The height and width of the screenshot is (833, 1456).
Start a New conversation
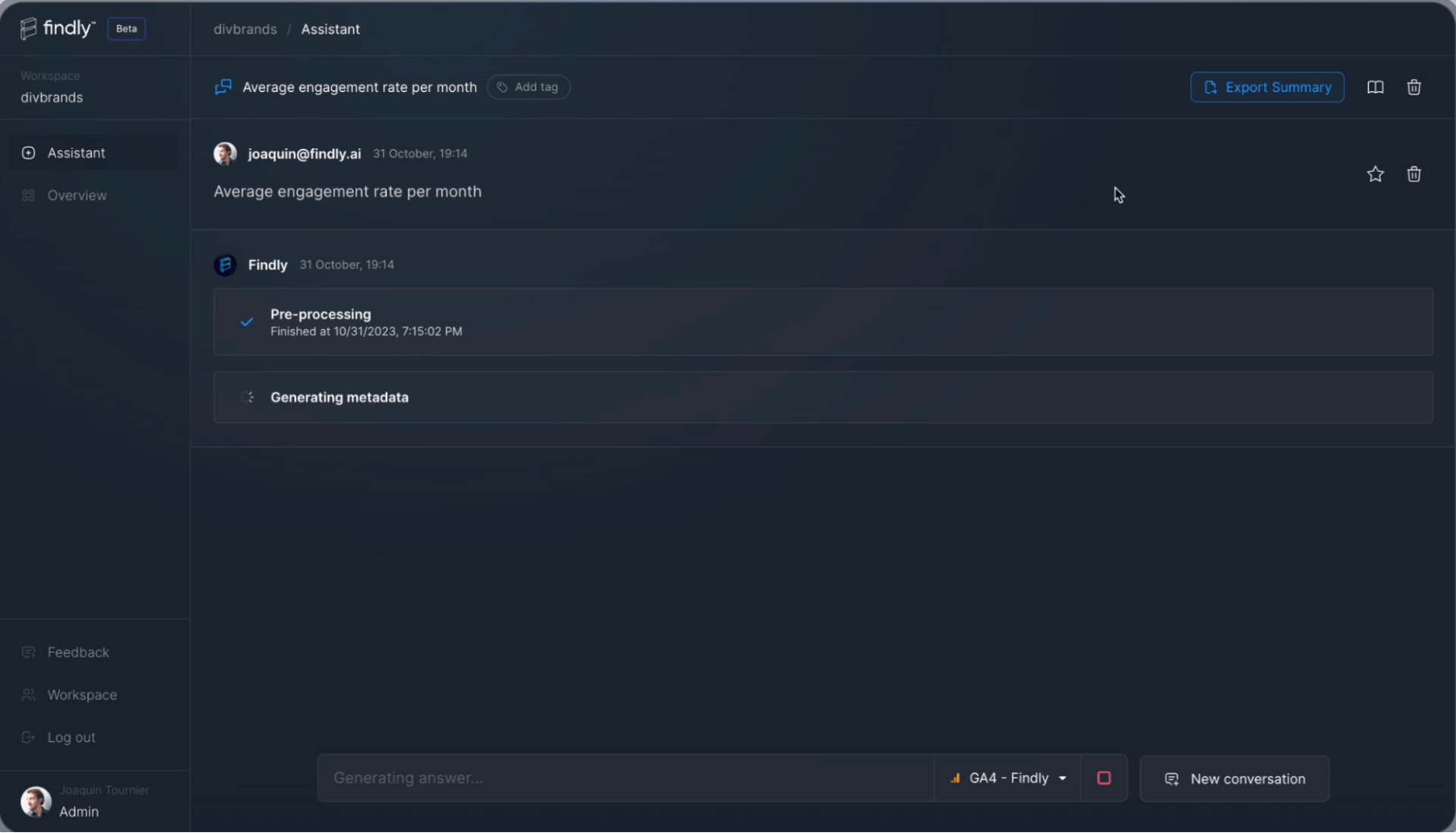(x=1235, y=779)
